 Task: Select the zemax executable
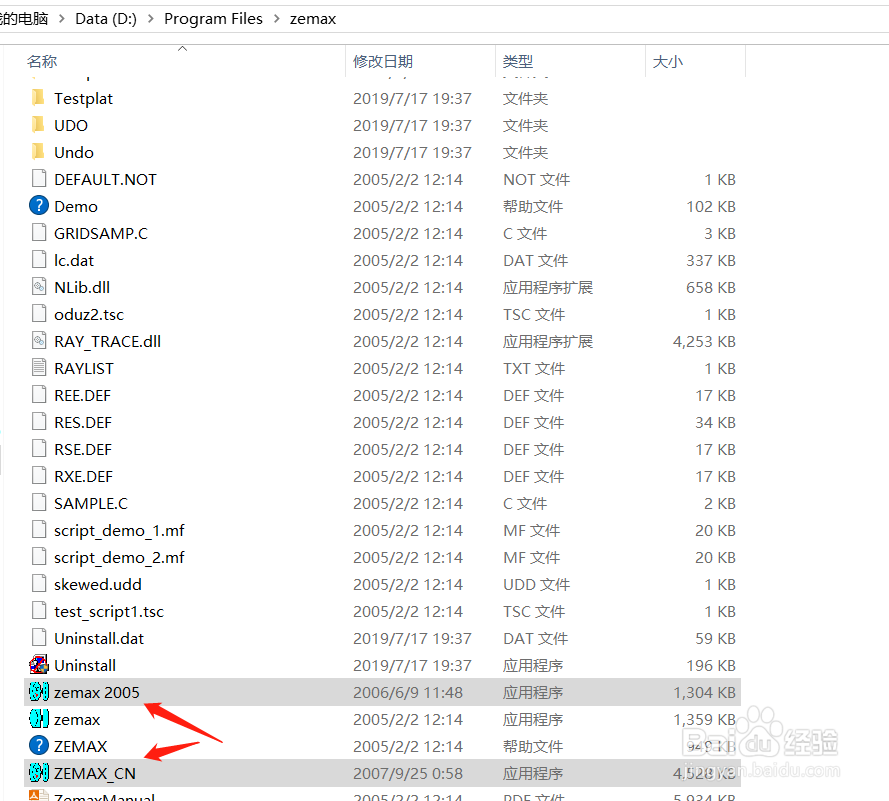[78, 718]
